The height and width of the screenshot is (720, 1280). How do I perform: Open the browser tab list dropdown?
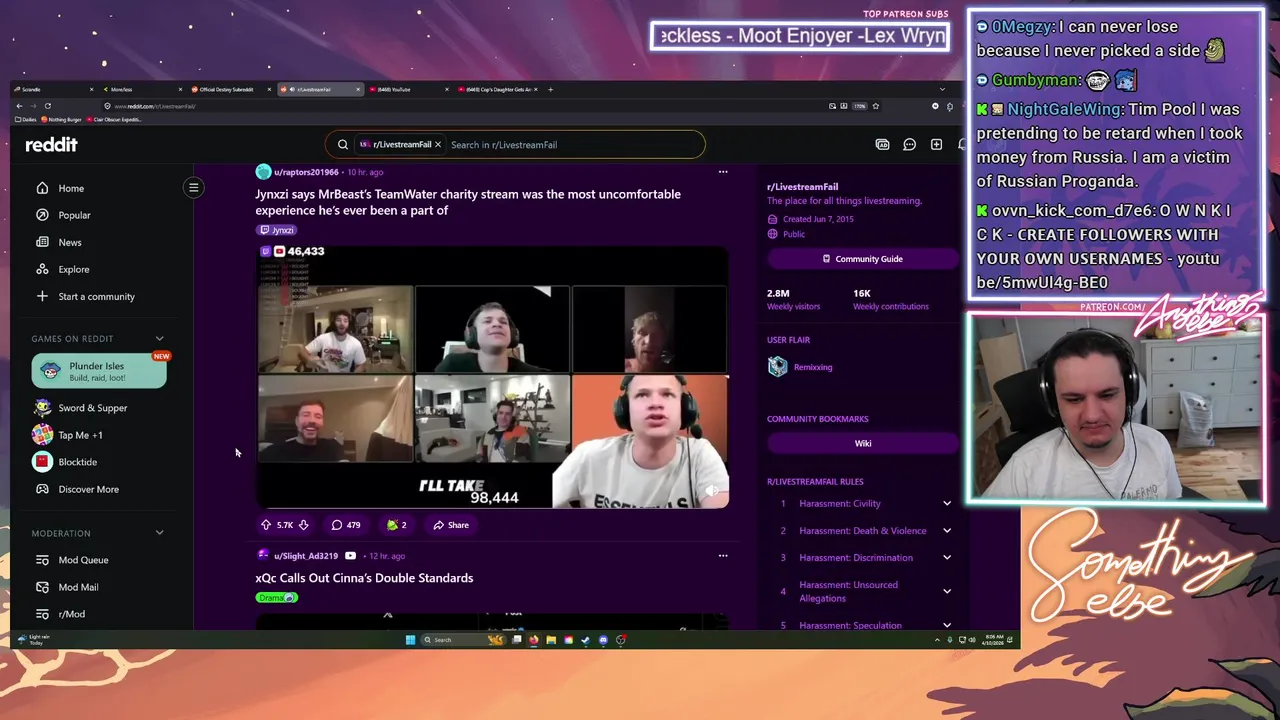click(x=941, y=89)
